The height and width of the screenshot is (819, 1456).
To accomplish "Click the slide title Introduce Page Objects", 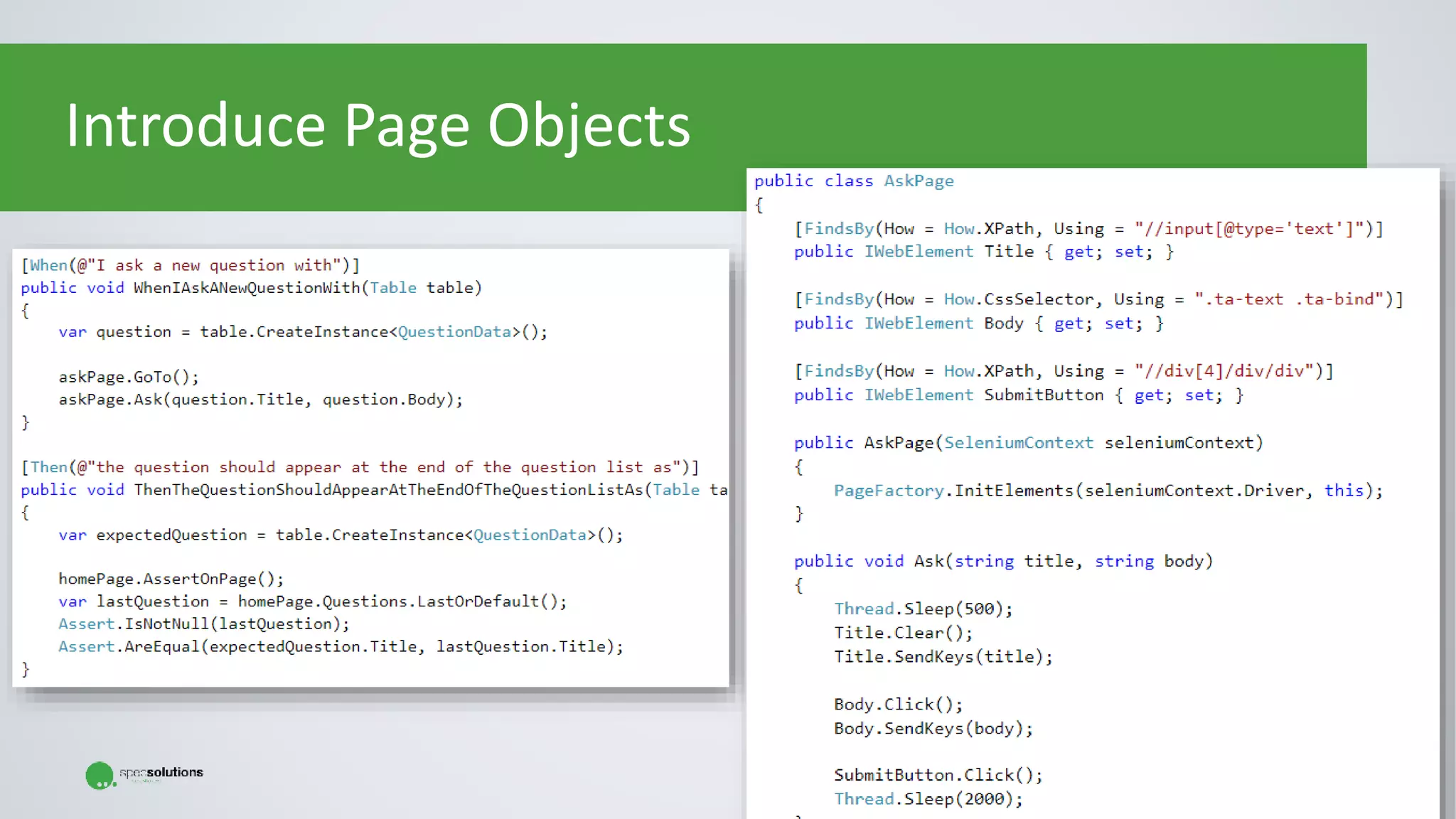I will tap(378, 126).
